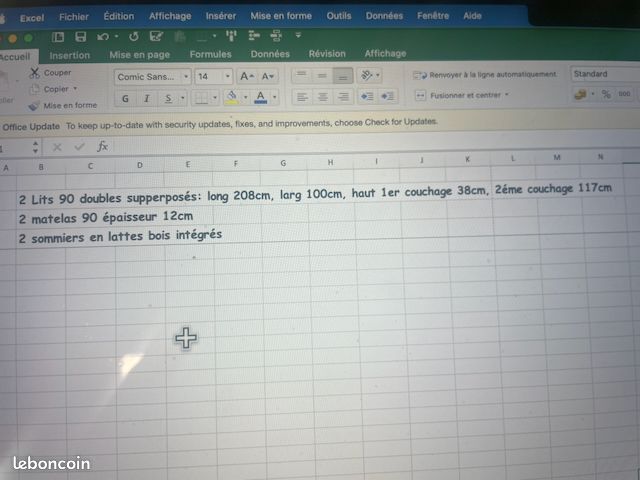This screenshot has width=640, height=480.
Task: Click the increase indent icon
Action: pos(387,96)
